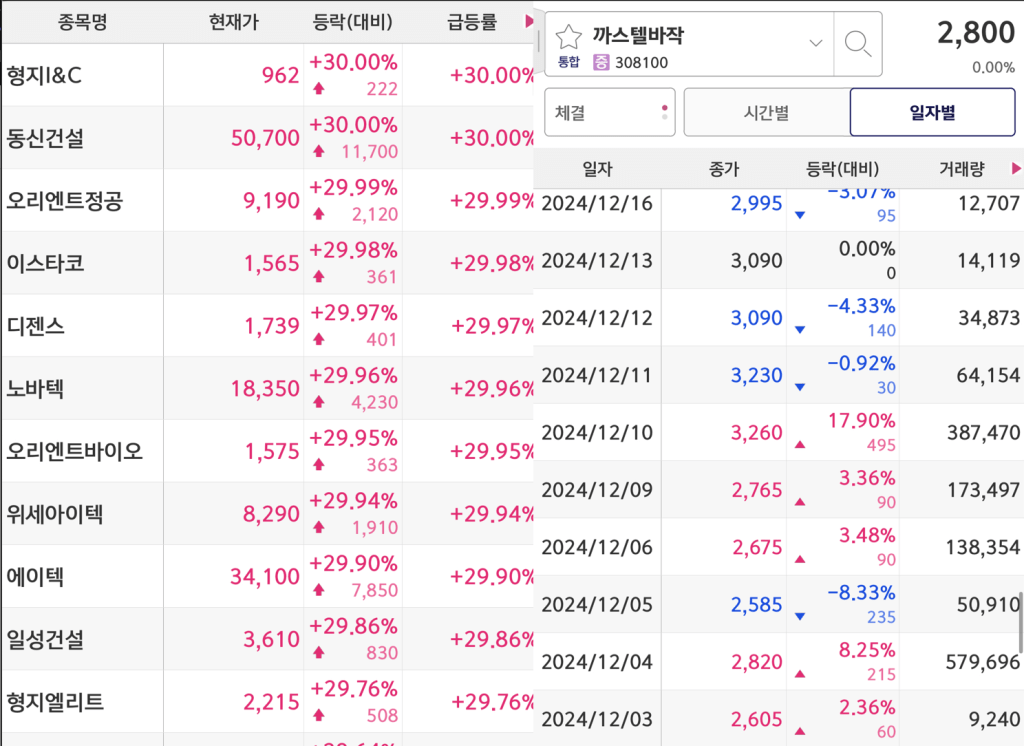This screenshot has height=746, width=1024.
Task: Select the 형지엘리트 stock row
Action: pos(268,702)
